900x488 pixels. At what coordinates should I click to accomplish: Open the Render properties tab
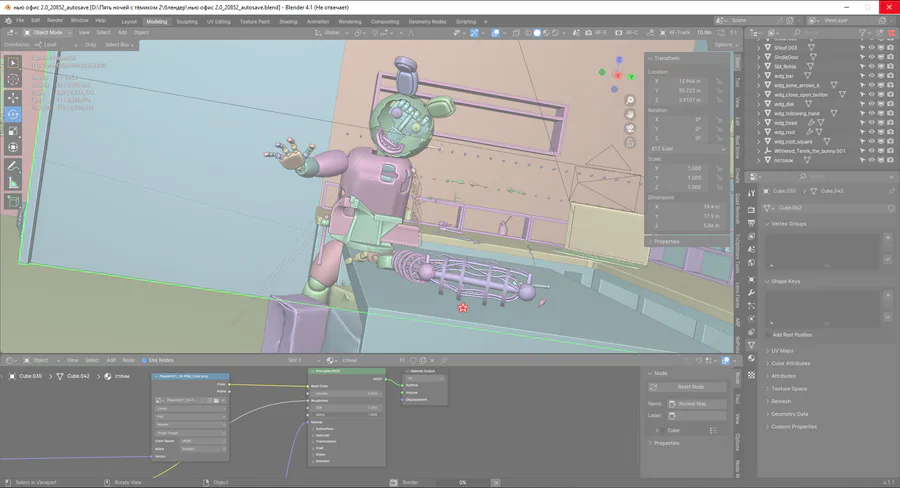(x=751, y=210)
